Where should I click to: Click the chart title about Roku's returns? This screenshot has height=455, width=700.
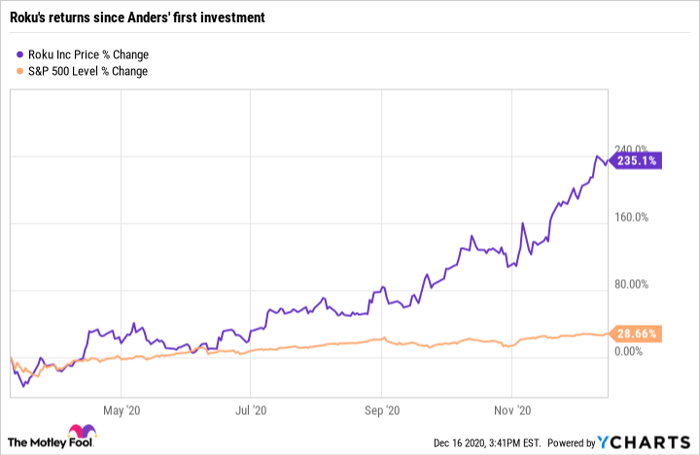click(x=135, y=14)
